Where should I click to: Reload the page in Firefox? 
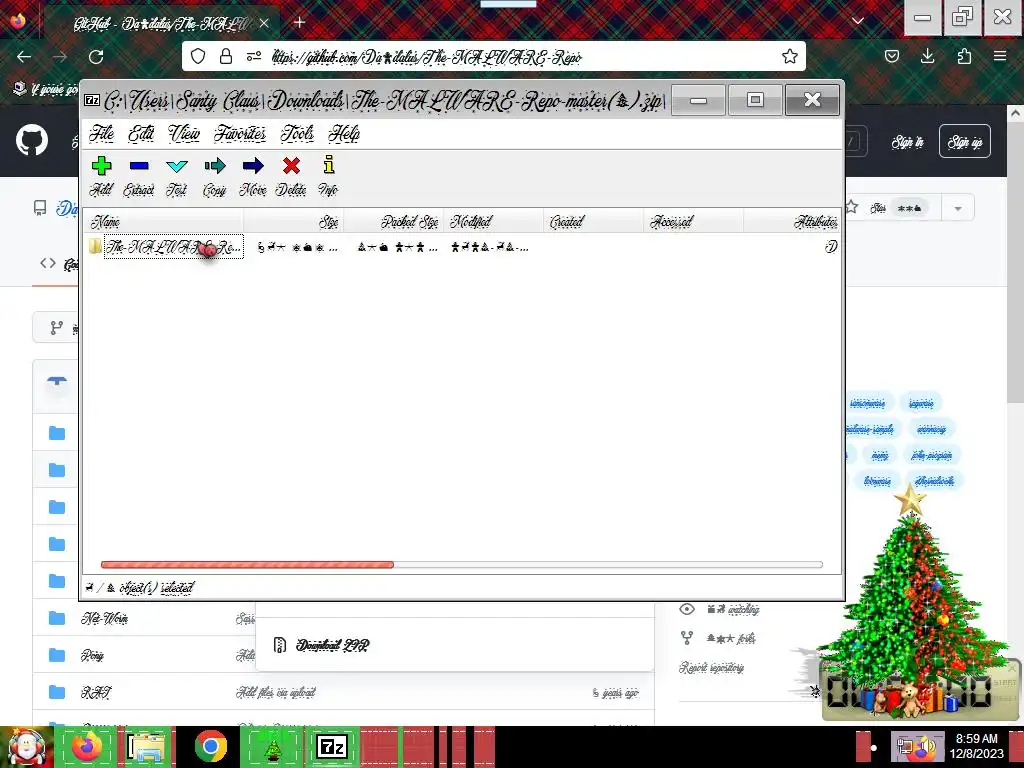point(96,57)
